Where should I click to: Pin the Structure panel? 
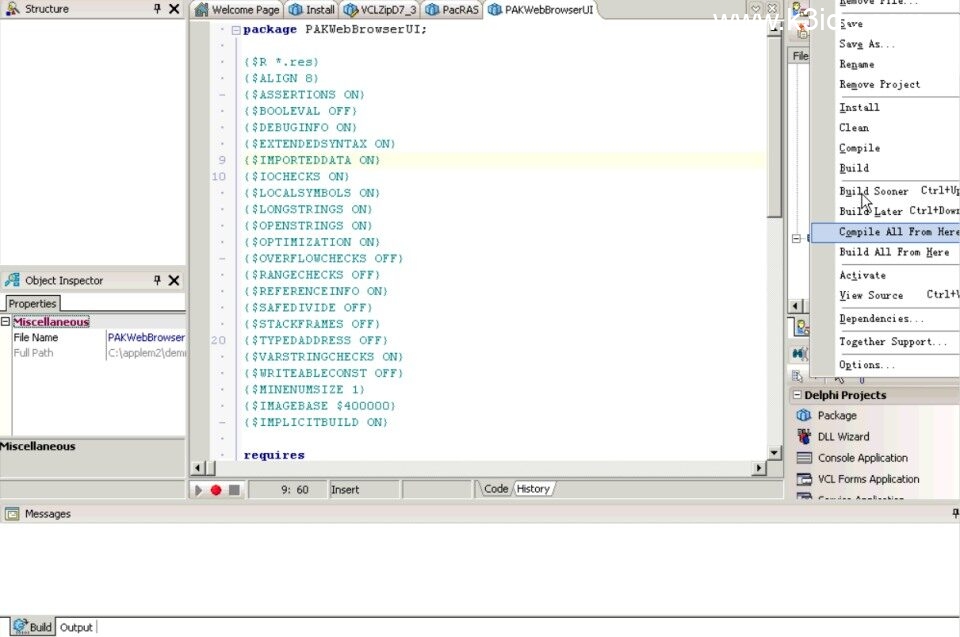click(157, 9)
